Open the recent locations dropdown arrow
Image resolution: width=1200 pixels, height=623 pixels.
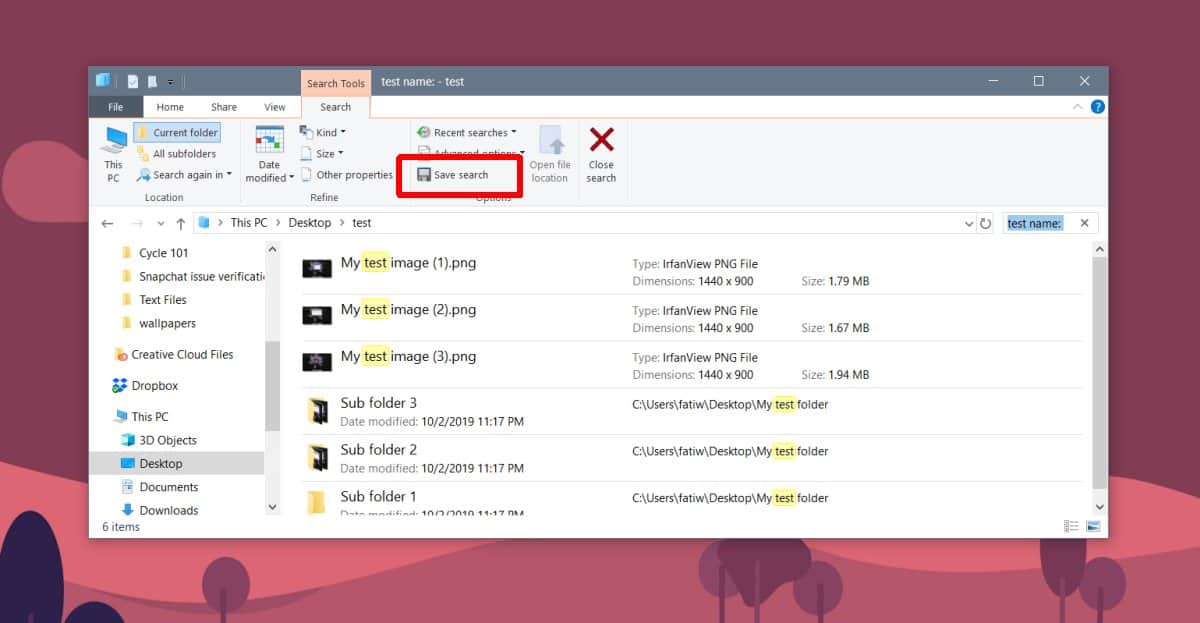coord(160,224)
